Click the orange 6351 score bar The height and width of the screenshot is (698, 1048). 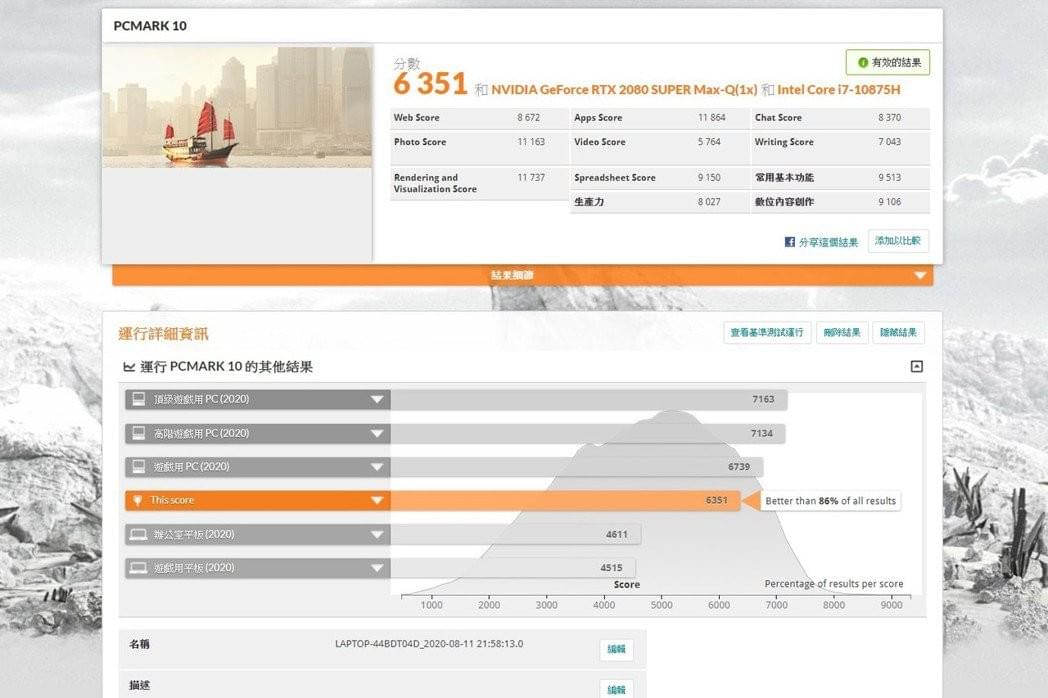pos(565,500)
